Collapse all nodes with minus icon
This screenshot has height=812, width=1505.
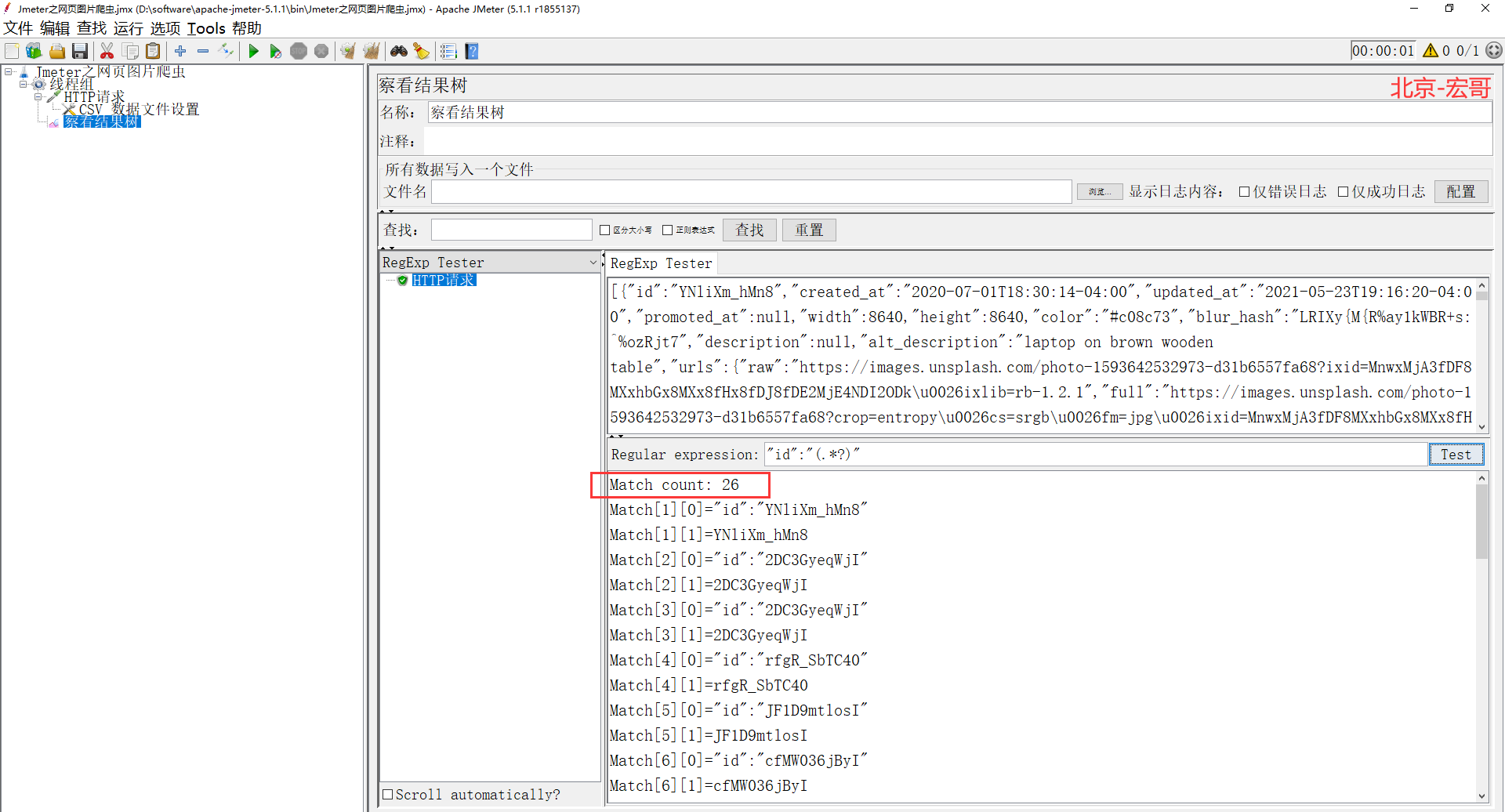click(x=203, y=51)
